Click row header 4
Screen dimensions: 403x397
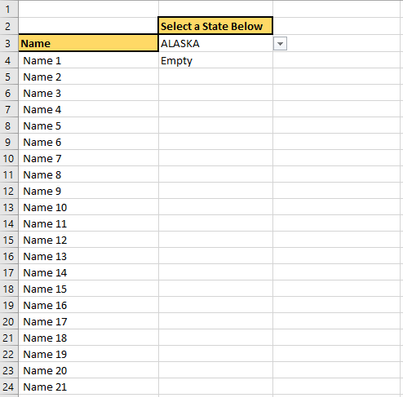coord(9,60)
